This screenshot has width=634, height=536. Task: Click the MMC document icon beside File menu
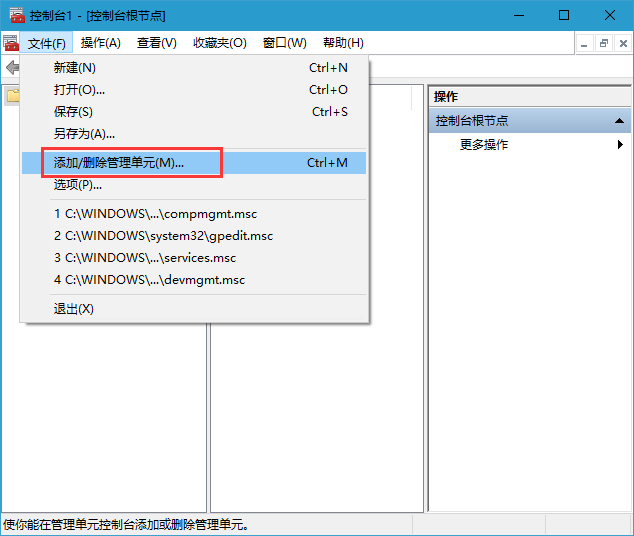[11, 43]
